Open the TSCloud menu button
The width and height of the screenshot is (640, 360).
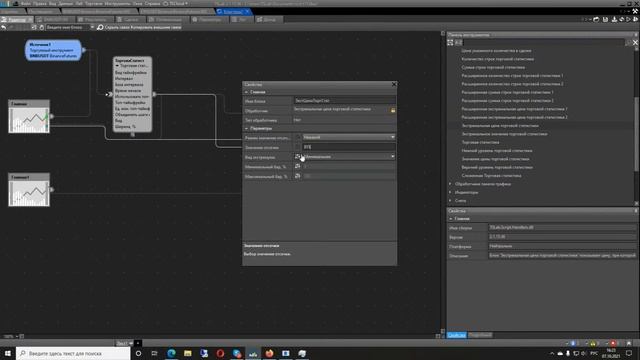(x=176, y=3)
